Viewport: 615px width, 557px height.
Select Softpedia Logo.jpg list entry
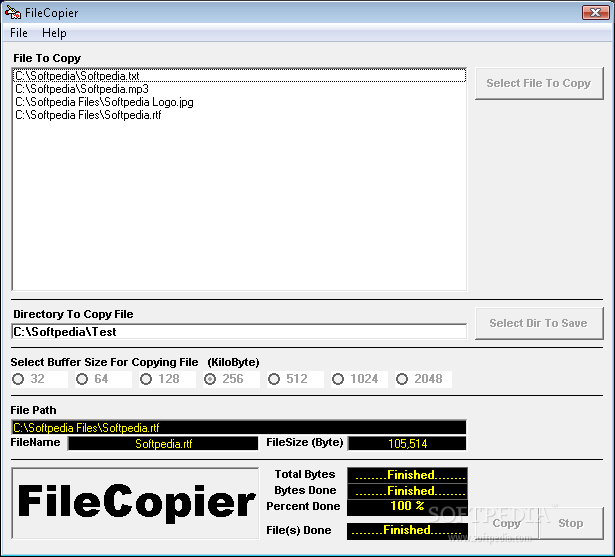[240, 102]
